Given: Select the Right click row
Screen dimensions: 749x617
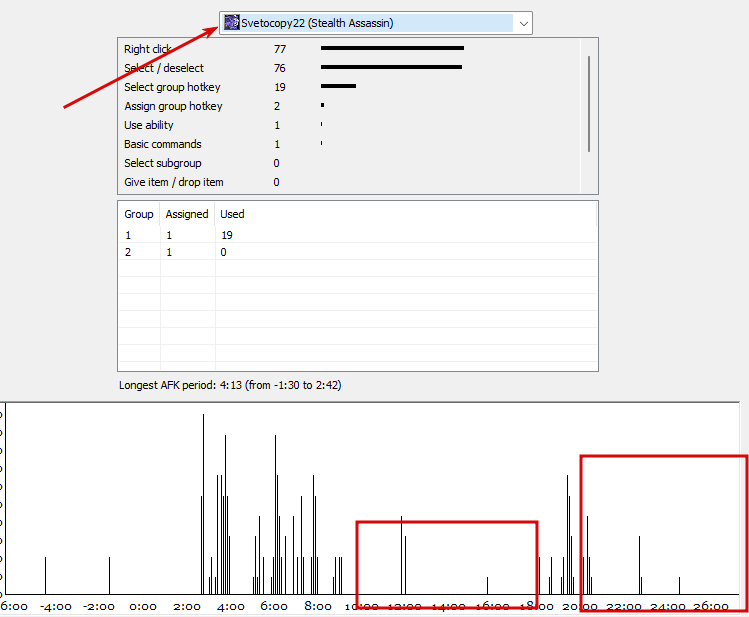Looking at the screenshot, I should click(x=349, y=49).
